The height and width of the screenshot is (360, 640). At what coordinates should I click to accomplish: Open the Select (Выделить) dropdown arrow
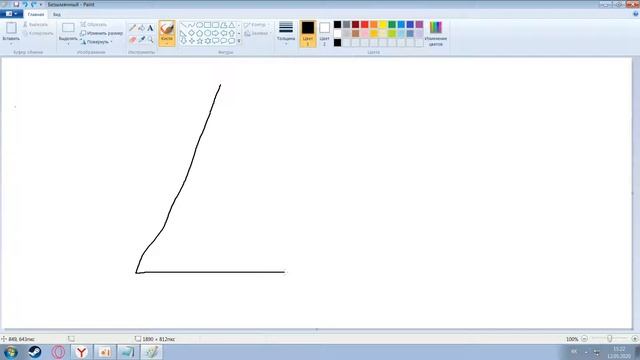click(68, 44)
